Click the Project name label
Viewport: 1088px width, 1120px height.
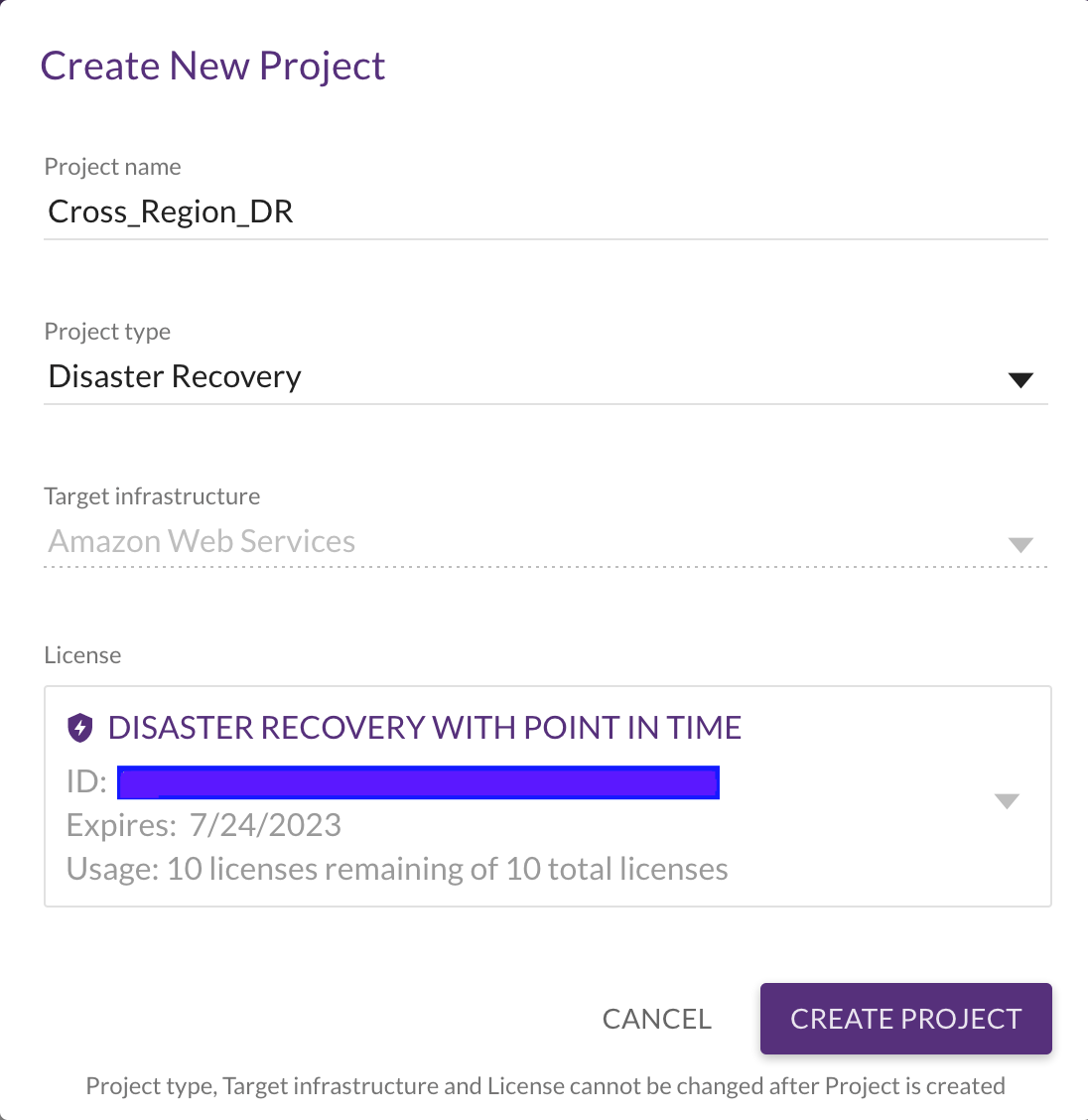point(112,167)
